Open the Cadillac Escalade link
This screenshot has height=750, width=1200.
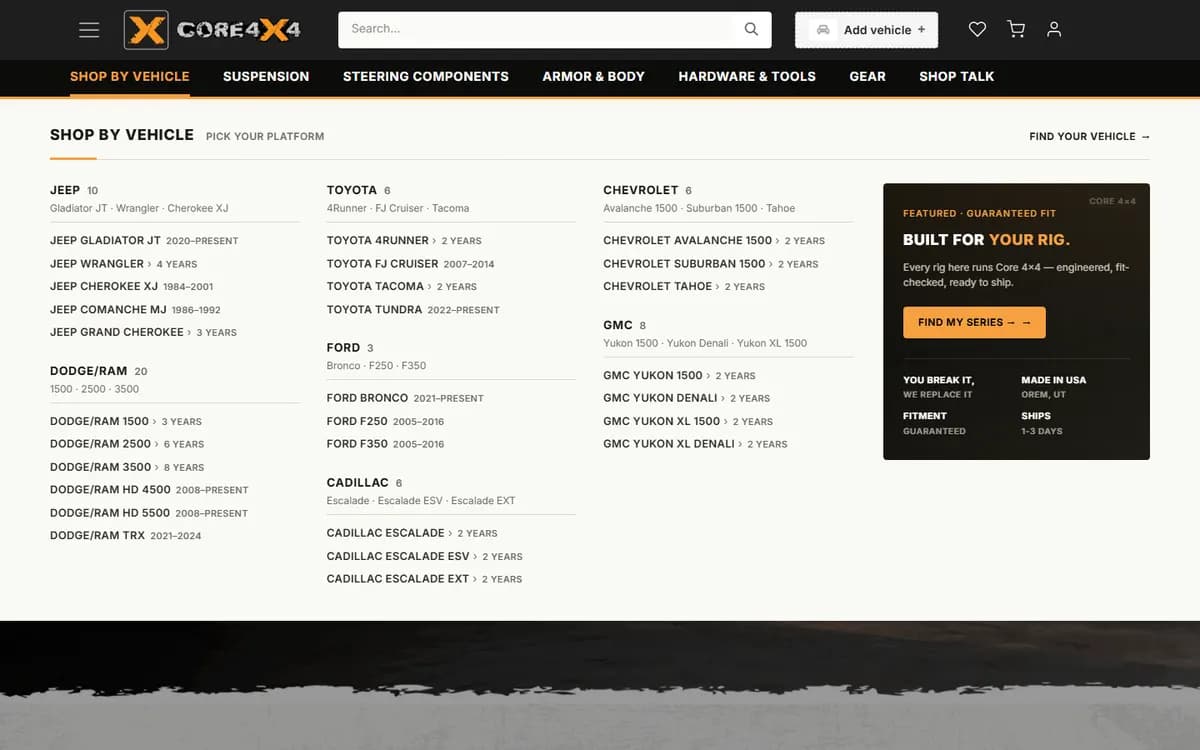[x=386, y=533]
